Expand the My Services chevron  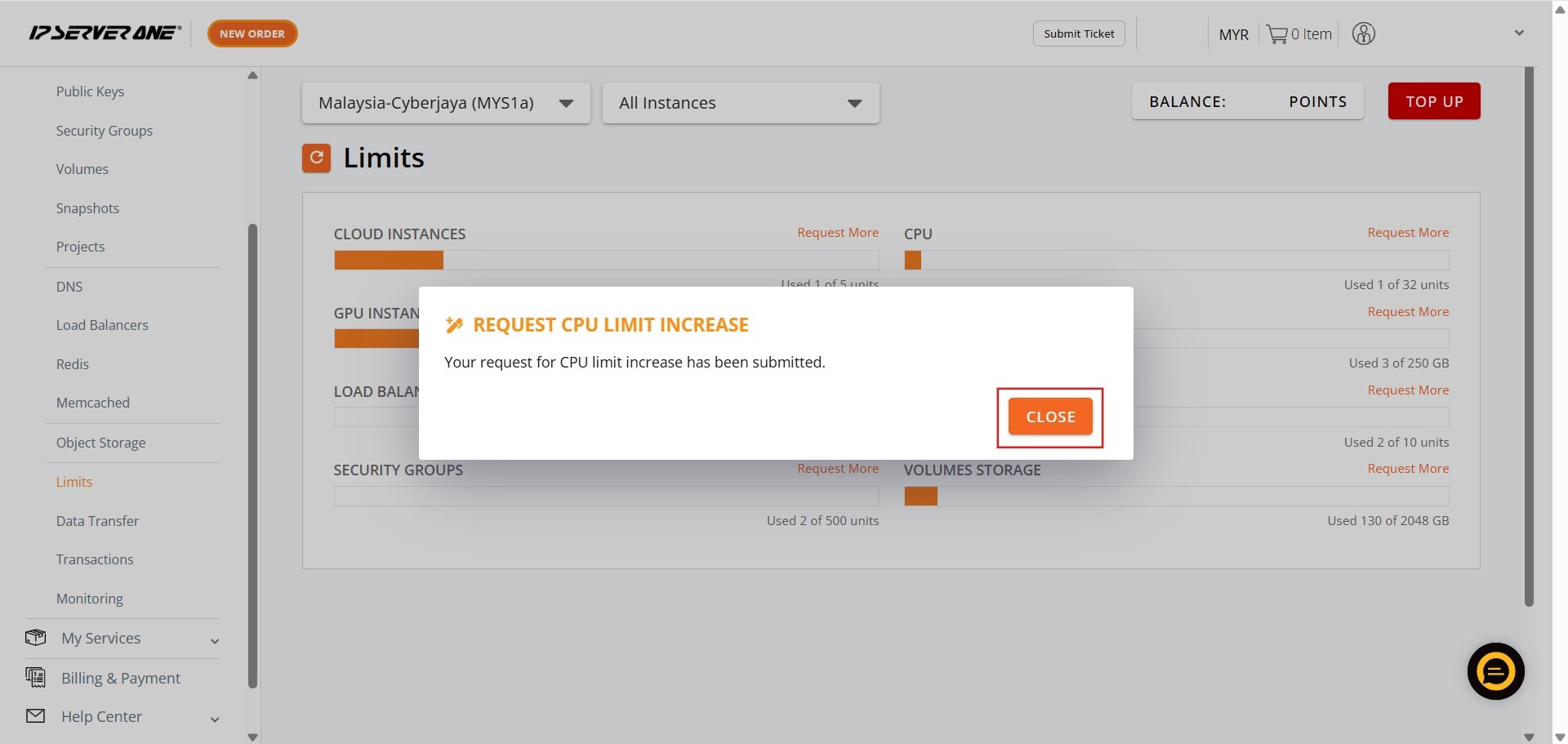pyautogui.click(x=215, y=641)
